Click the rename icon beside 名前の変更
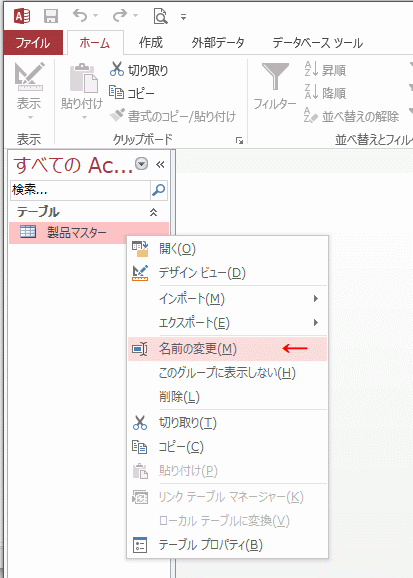This screenshot has width=413, height=578. pos(140,349)
